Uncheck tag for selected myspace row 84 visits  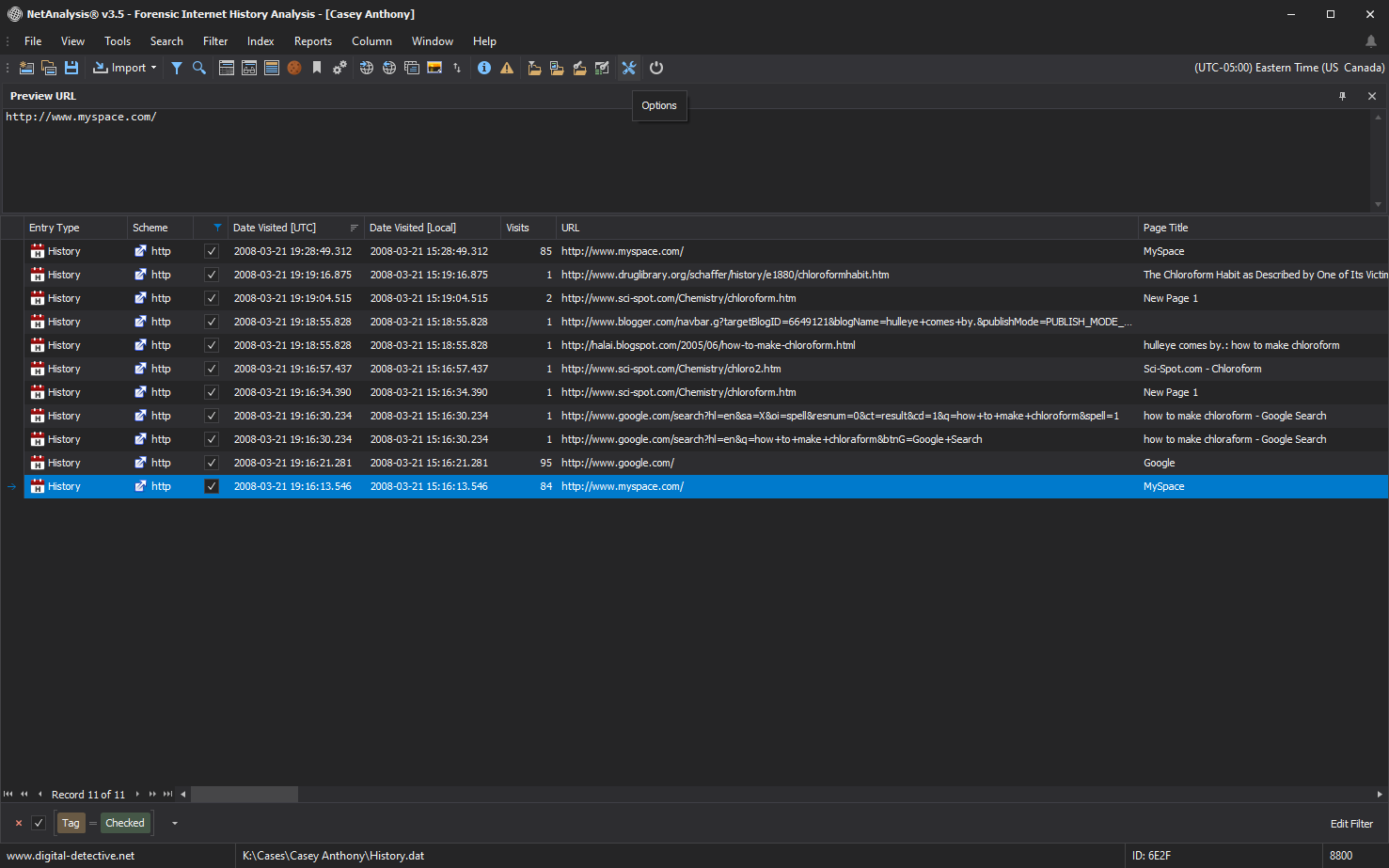click(x=212, y=486)
